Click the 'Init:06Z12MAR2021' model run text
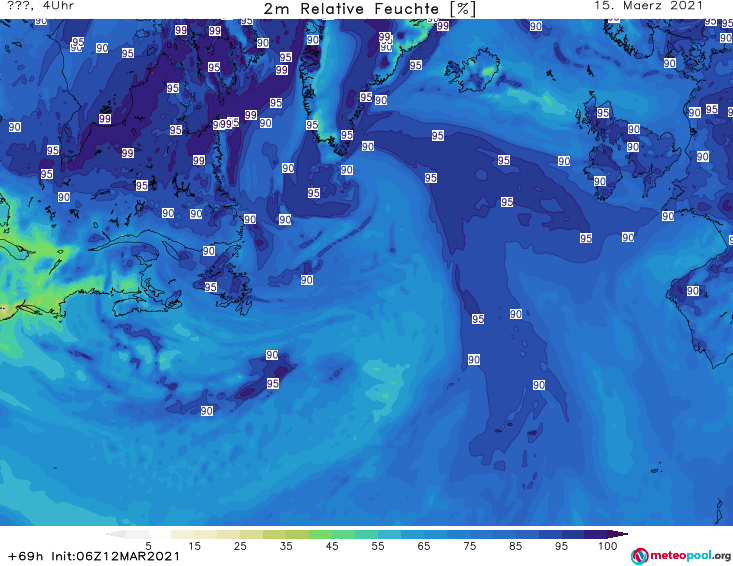This screenshot has height=566, width=733. pos(115,556)
